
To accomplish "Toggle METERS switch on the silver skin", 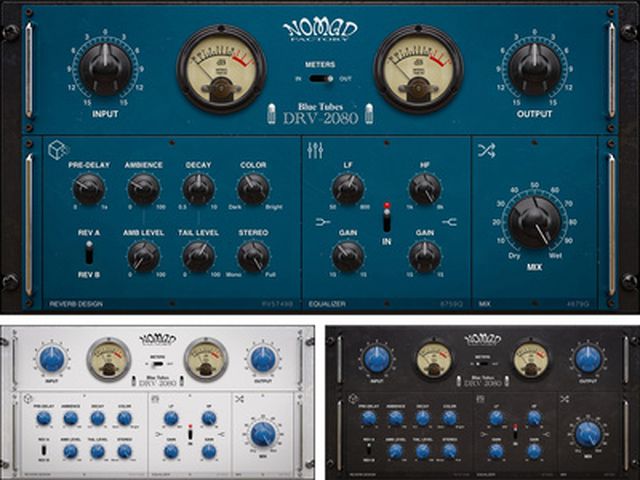I will 158,363.
